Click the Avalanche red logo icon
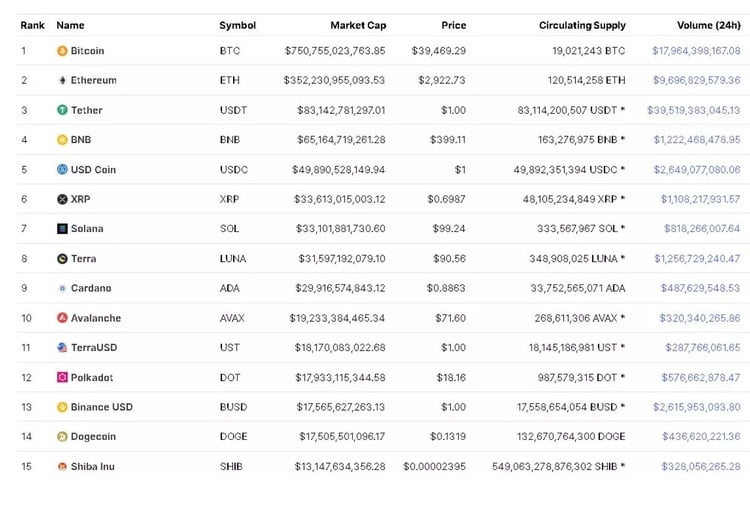The width and height of the screenshot is (750, 510). pyautogui.click(x=62, y=318)
